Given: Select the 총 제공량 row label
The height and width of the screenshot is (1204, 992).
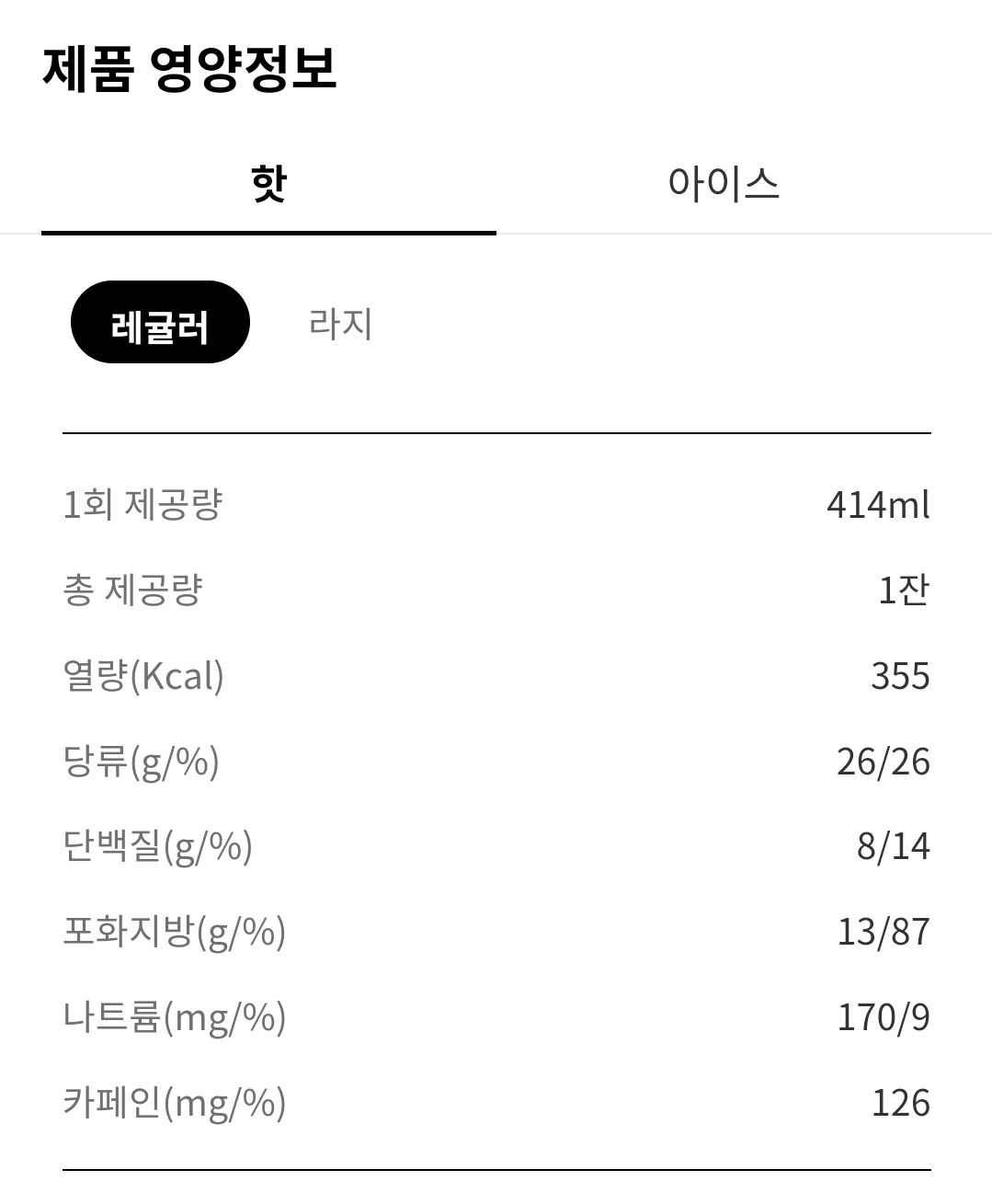Looking at the screenshot, I should coord(132,590).
